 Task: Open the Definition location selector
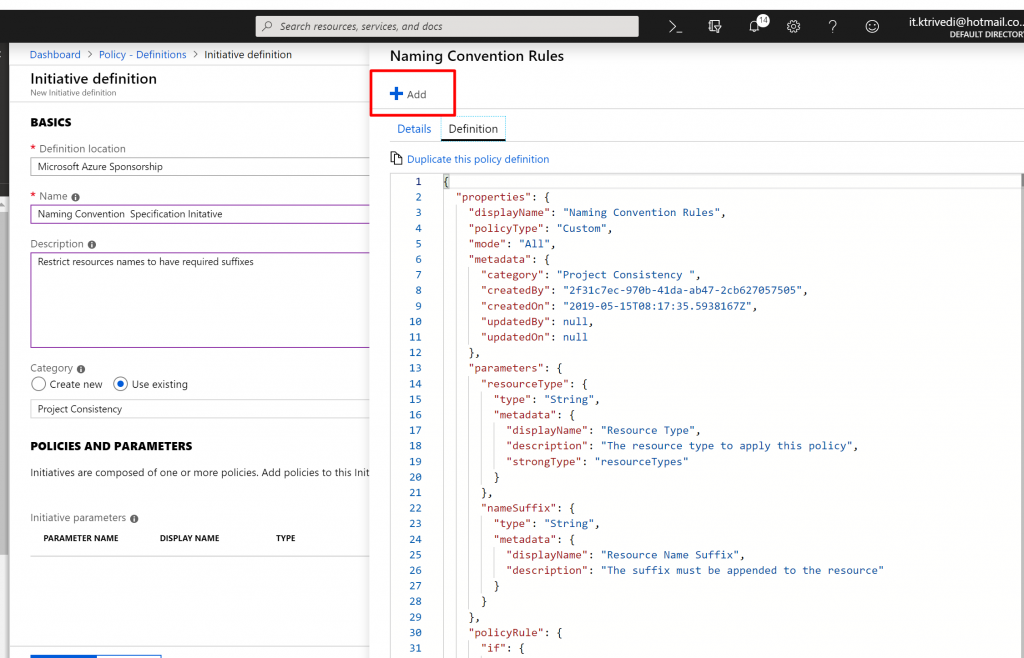pos(200,167)
